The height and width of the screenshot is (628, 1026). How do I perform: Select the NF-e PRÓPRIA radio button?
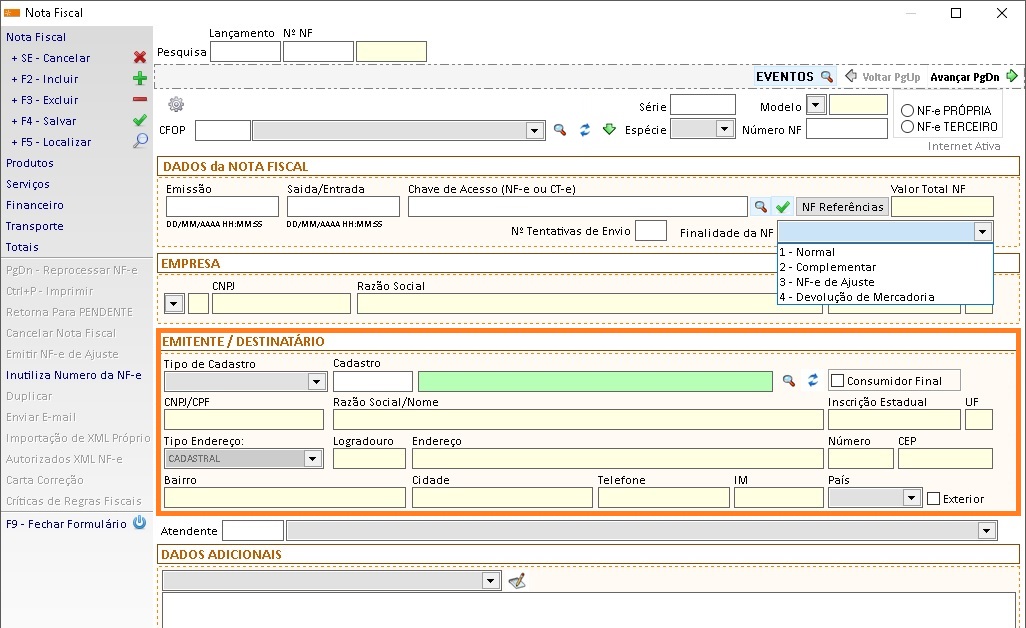point(908,110)
